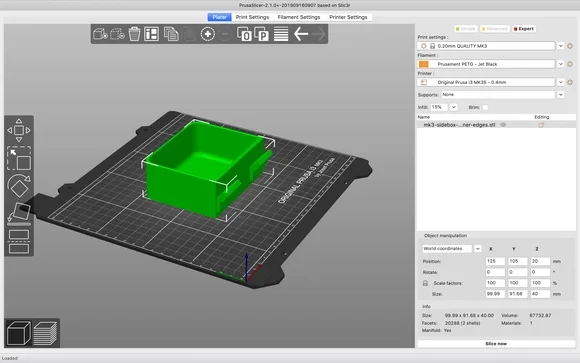Click the Arrange objects toolbar icon

(x=151, y=34)
